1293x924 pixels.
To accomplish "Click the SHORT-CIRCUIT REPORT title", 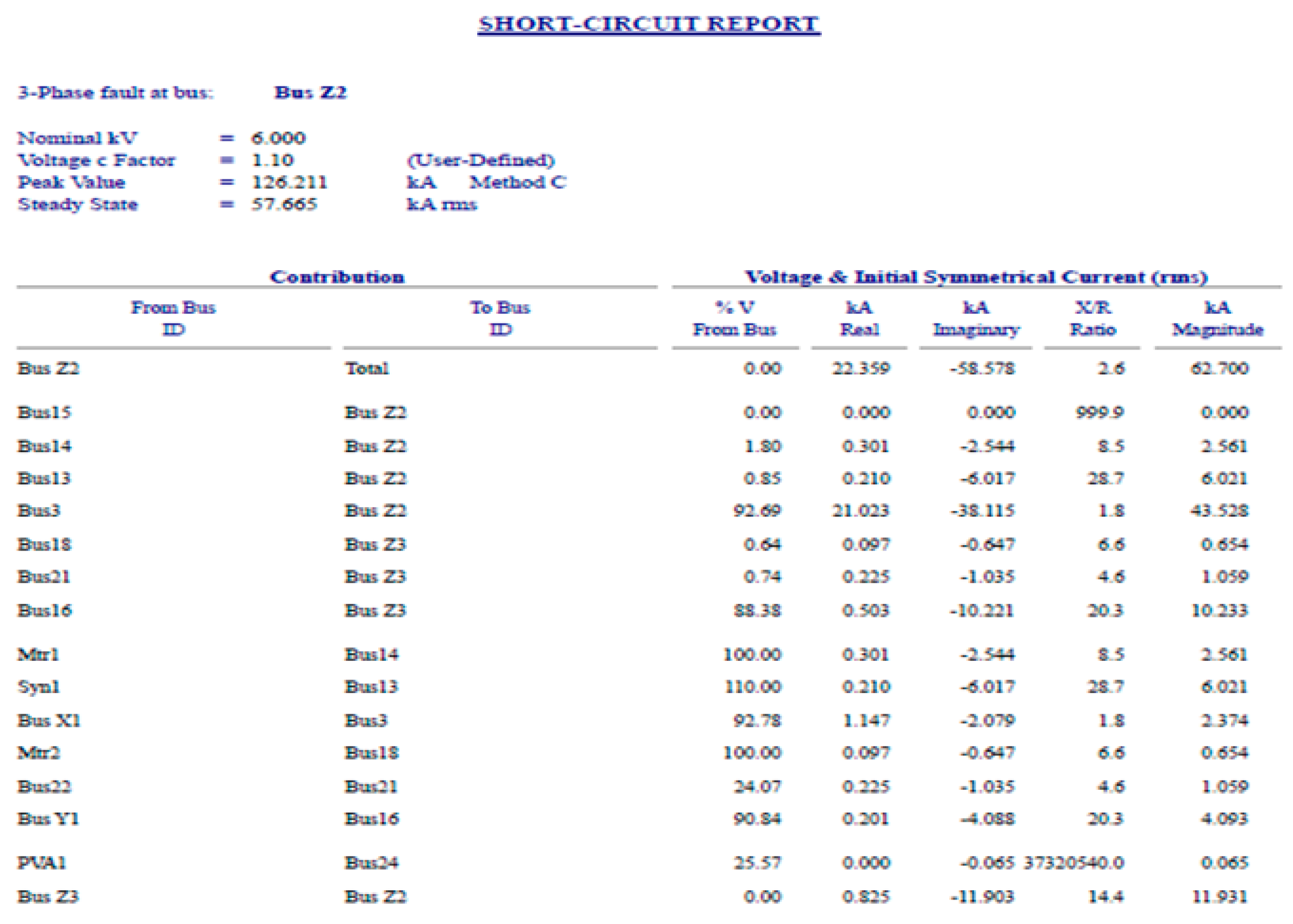I will pos(648,24).
